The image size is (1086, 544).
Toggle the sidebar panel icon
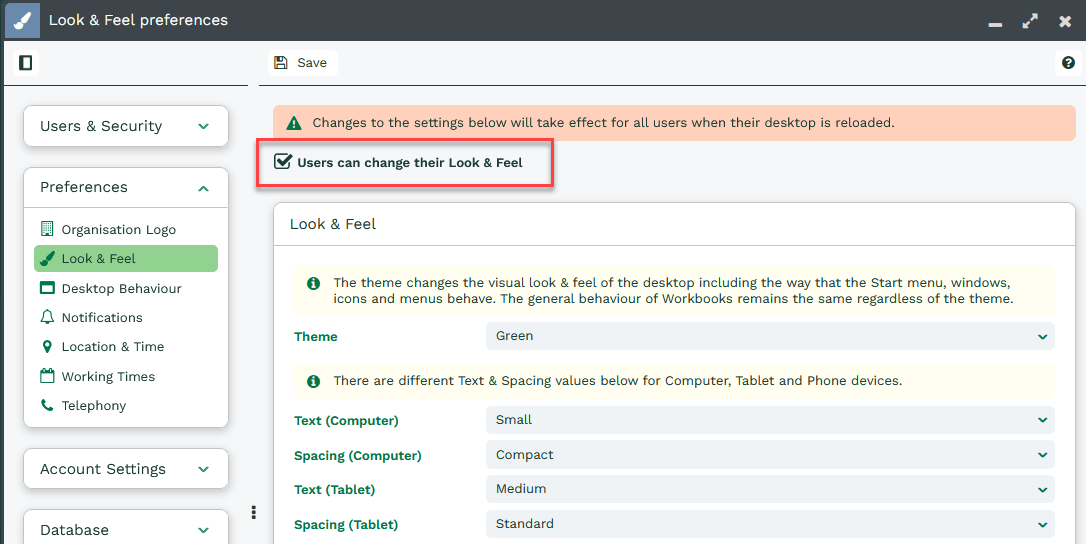point(26,63)
